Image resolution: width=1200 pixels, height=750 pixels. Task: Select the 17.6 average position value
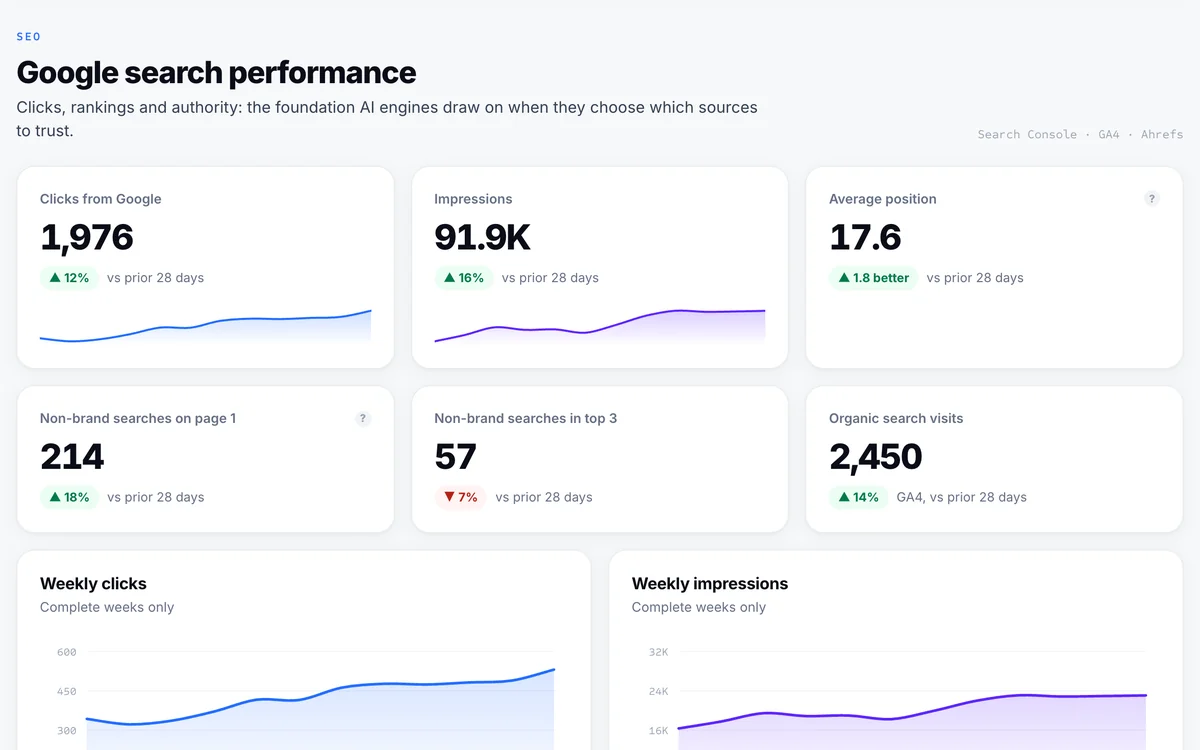tap(865, 237)
